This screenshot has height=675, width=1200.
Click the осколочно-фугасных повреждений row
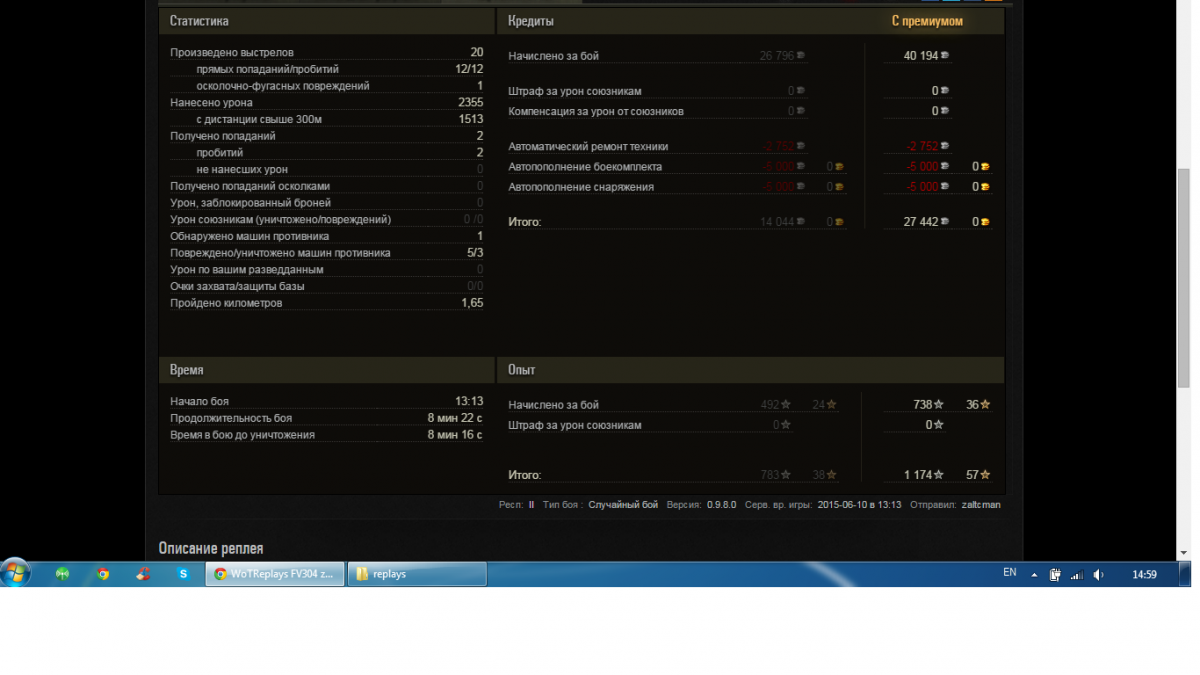(x=327, y=86)
